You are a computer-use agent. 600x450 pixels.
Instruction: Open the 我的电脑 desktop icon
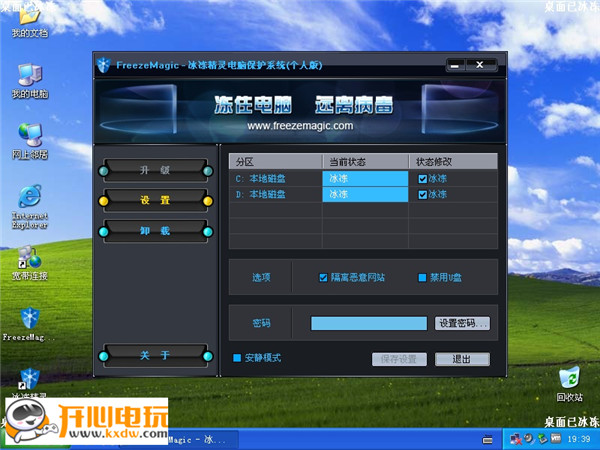click(x=29, y=76)
